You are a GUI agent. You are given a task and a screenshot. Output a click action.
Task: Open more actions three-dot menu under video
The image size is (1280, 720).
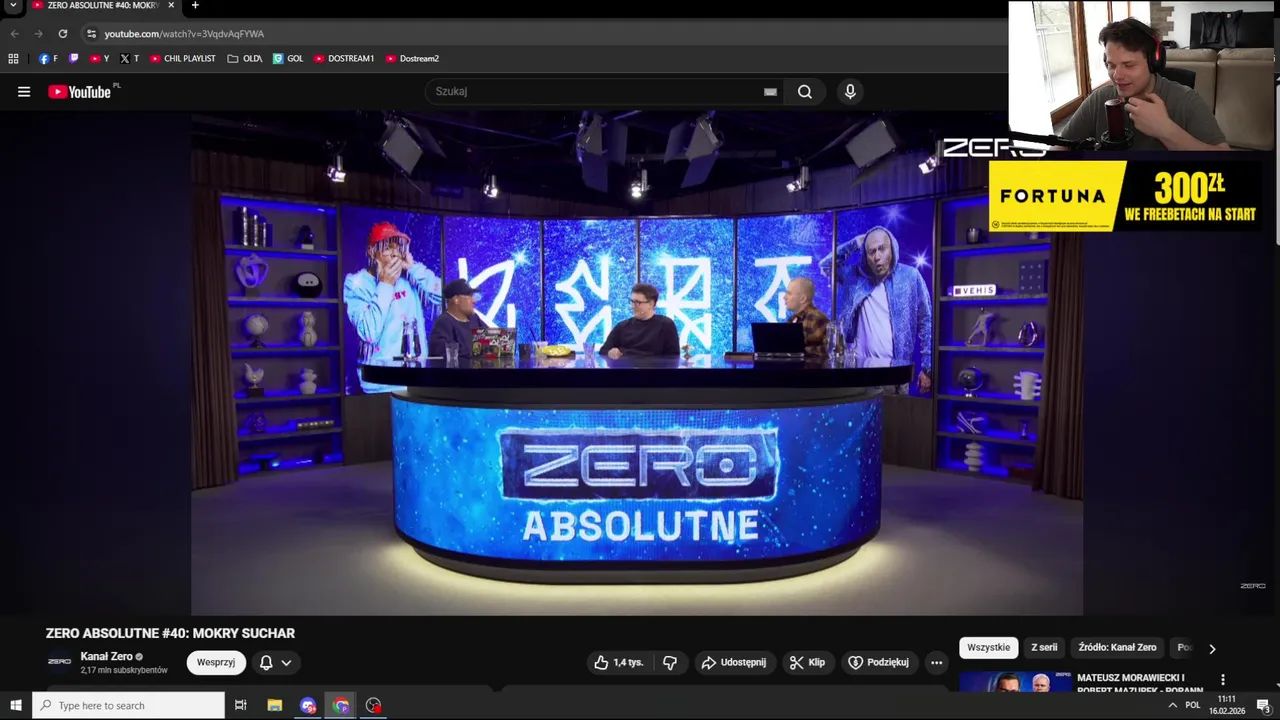[x=936, y=662]
